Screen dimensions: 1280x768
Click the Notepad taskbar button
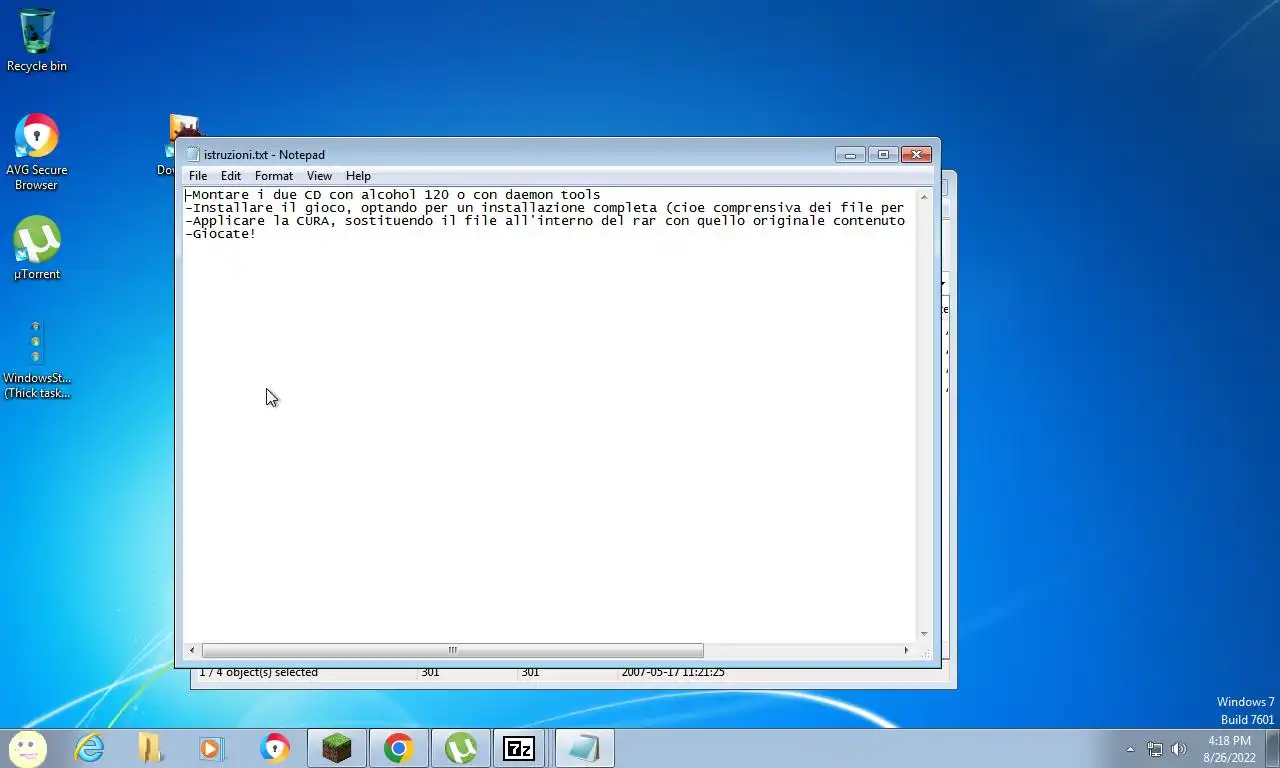coord(584,748)
